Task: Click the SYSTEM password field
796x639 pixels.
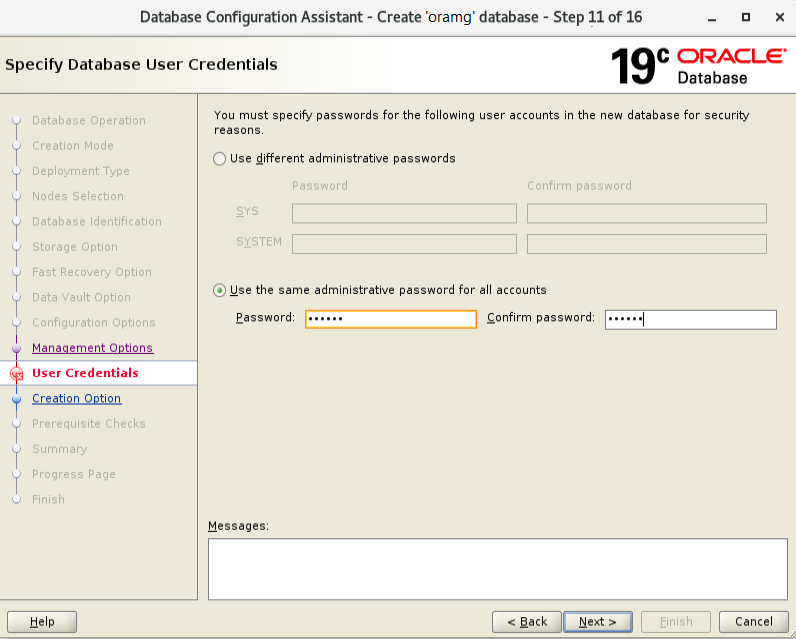Action: (x=404, y=244)
